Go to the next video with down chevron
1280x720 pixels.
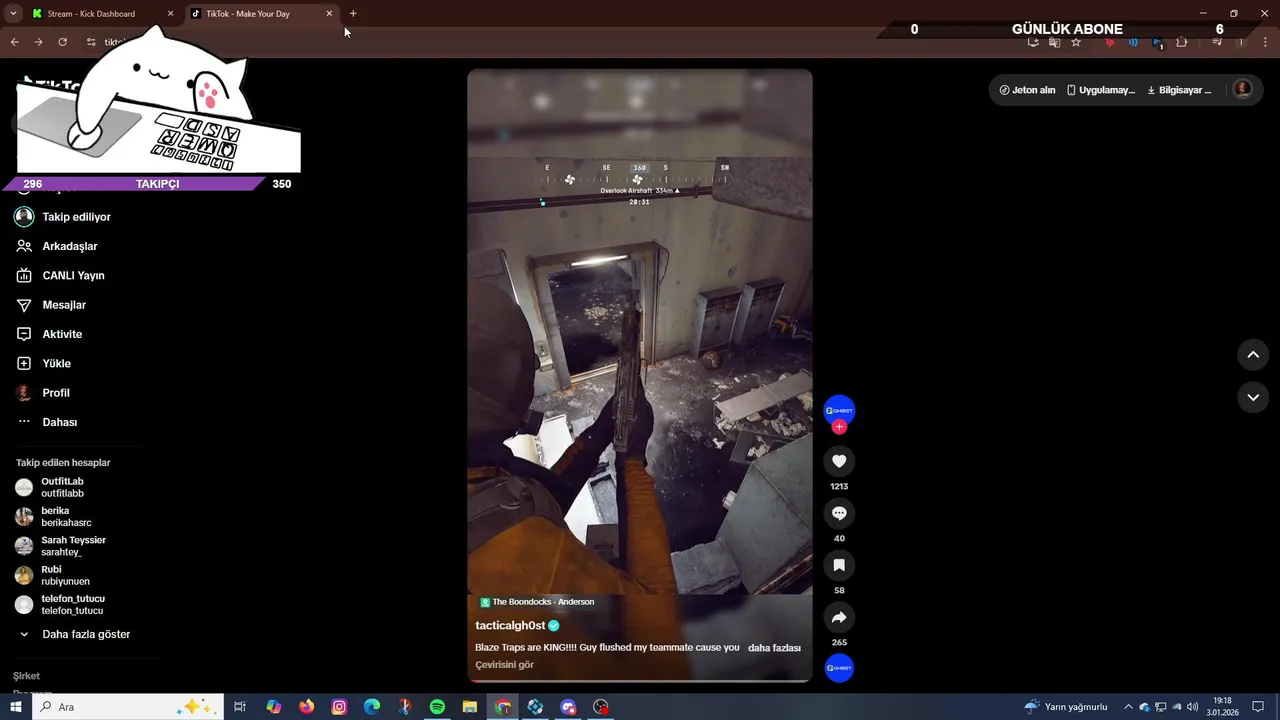coord(1253,397)
